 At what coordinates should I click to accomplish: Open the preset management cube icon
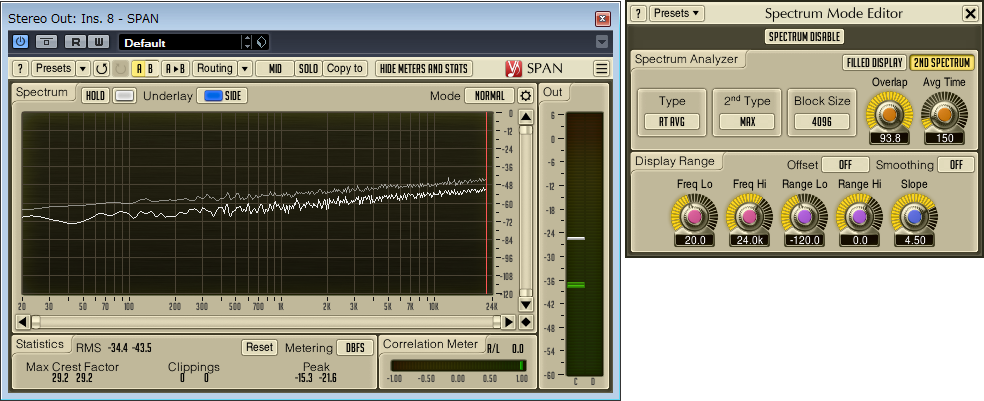coord(262,43)
